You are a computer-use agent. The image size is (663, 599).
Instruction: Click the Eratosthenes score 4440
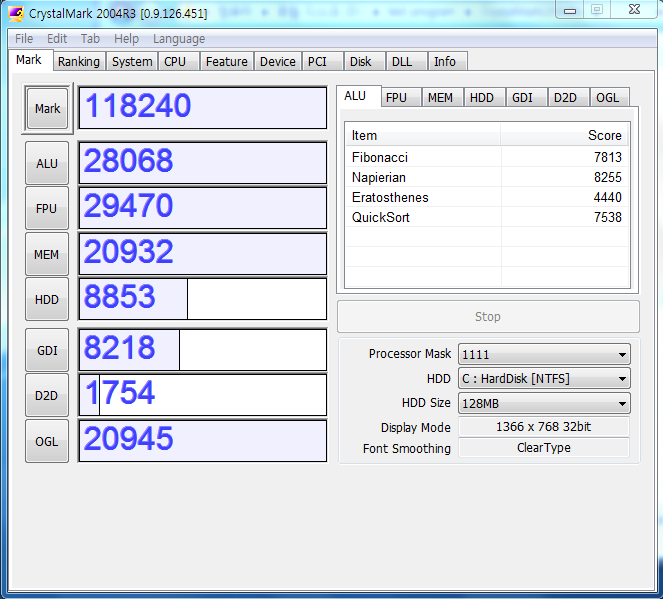[x=608, y=197]
